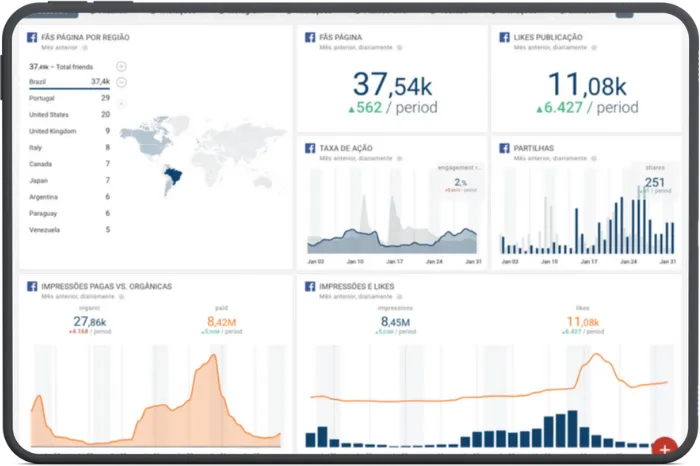Click the 37,54k fans page value
Image resolution: width=700 pixels, height=466 pixels.
[392, 84]
